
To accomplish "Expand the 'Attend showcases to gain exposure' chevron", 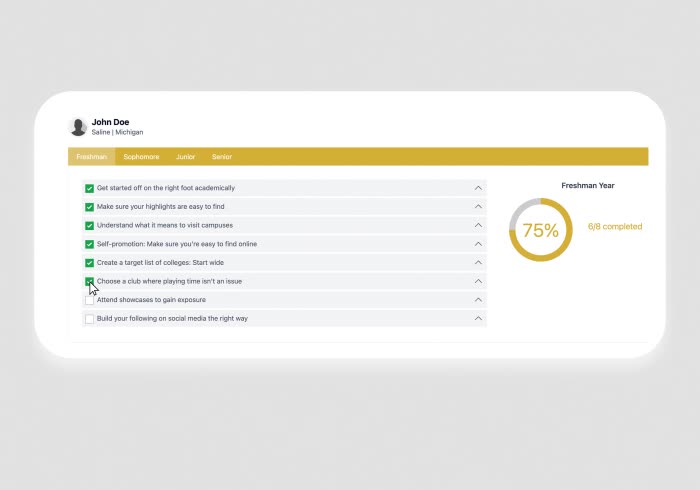I will 478,300.
